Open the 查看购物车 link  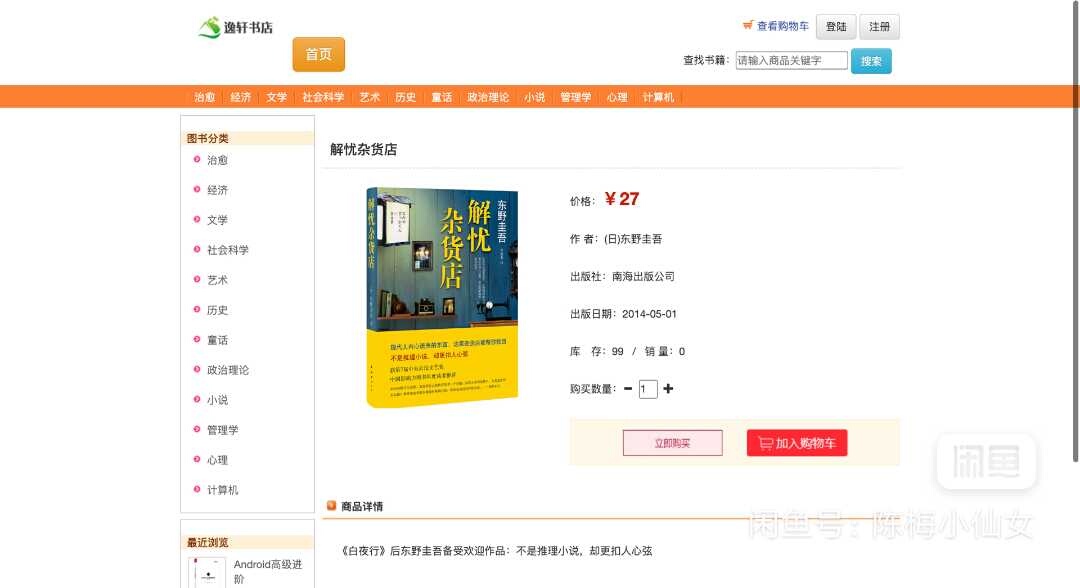click(x=783, y=26)
